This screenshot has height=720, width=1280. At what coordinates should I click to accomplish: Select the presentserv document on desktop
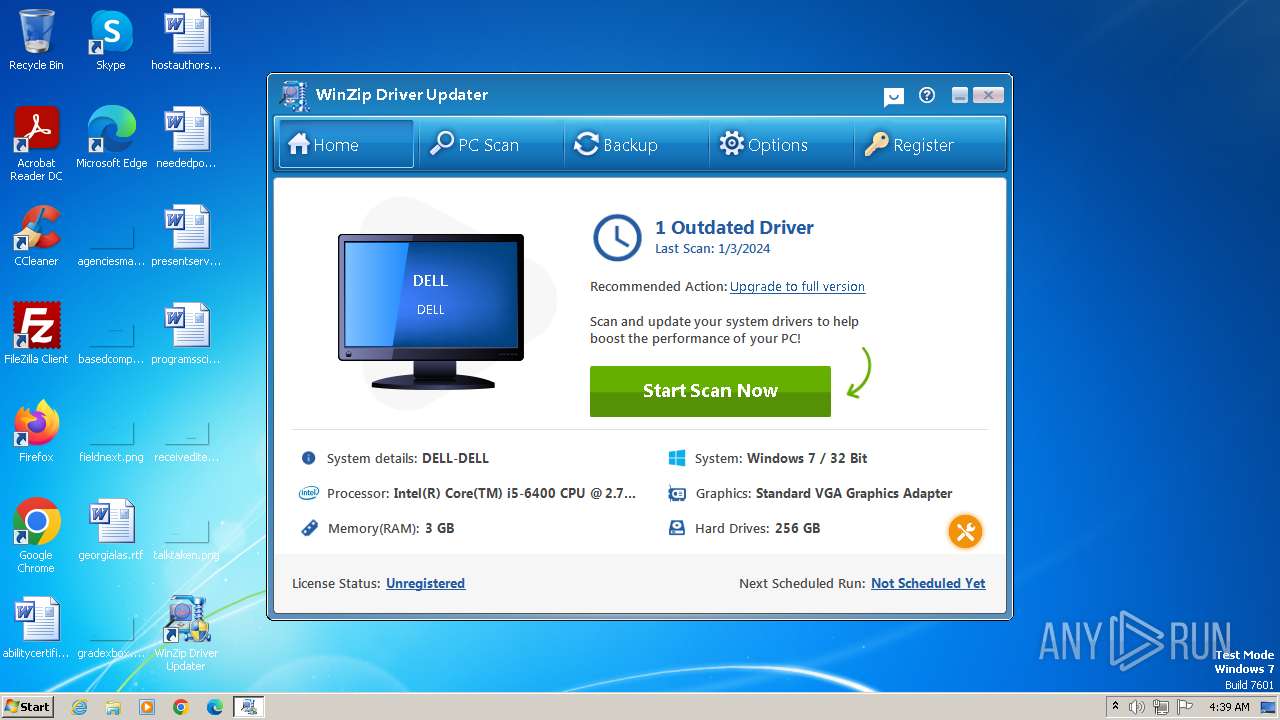point(186,236)
